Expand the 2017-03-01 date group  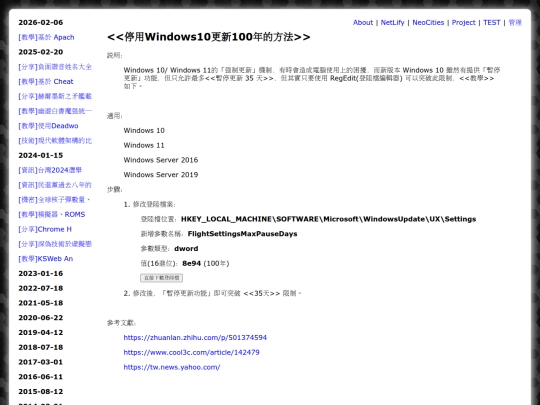[x=41, y=362]
